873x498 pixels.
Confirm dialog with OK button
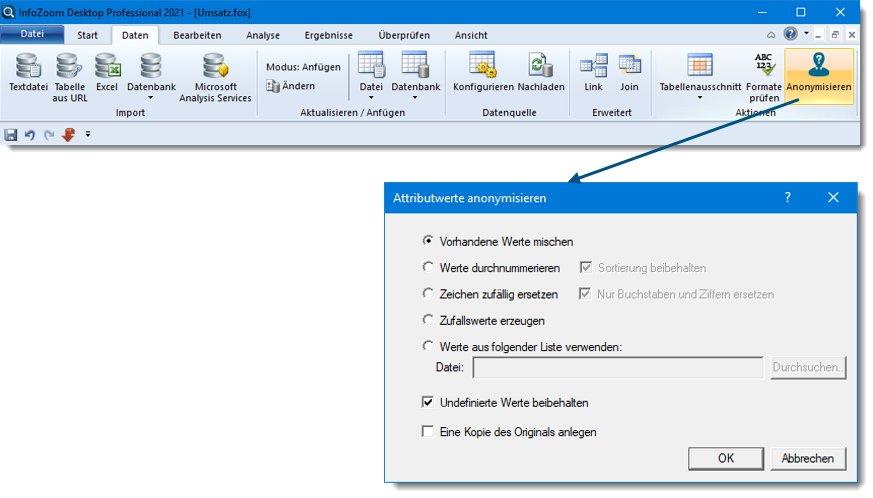[725, 458]
